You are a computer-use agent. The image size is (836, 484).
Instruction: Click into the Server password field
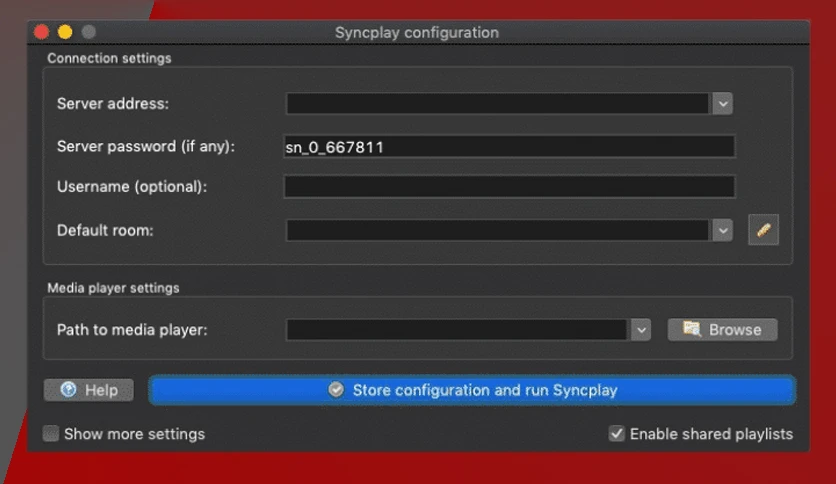pyautogui.click(x=510, y=147)
